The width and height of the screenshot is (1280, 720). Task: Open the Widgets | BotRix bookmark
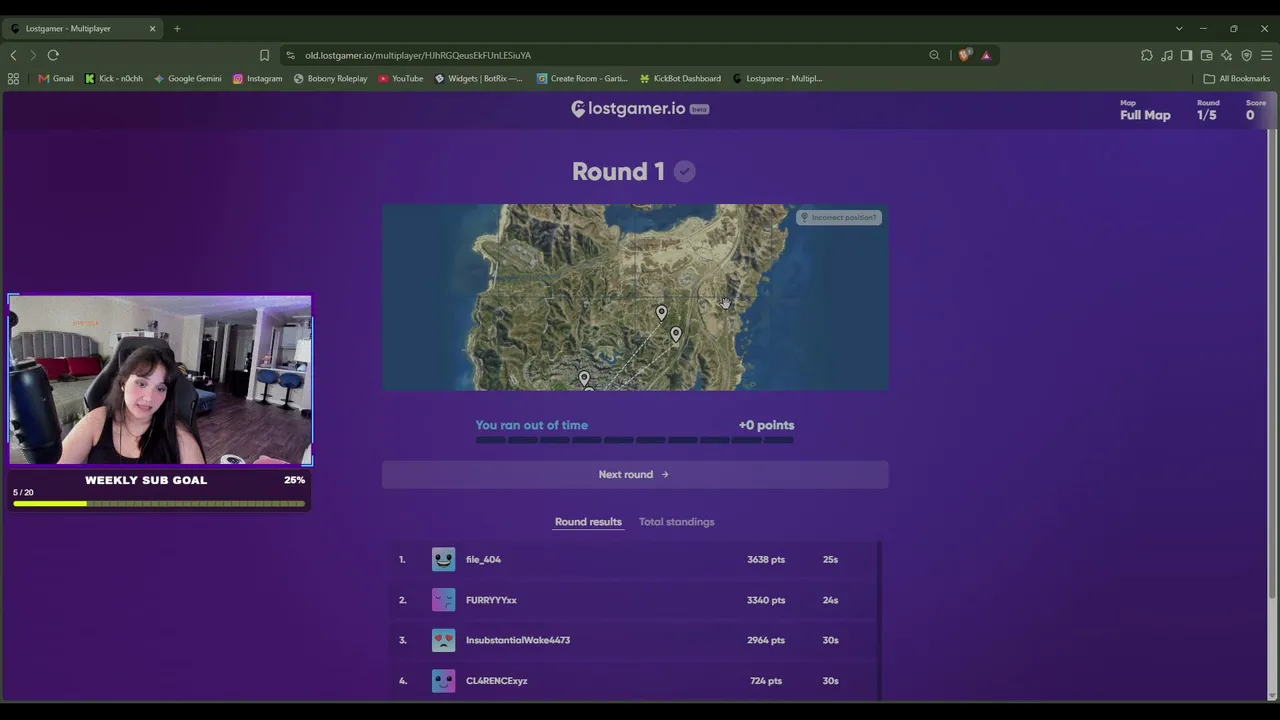(478, 78)
